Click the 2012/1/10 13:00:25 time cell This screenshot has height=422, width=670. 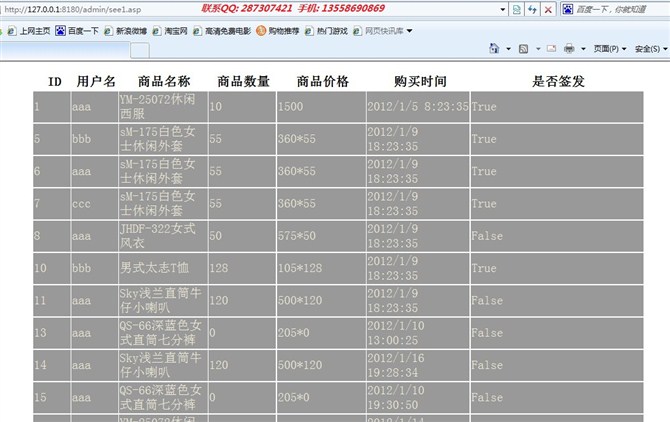(418, 333)
